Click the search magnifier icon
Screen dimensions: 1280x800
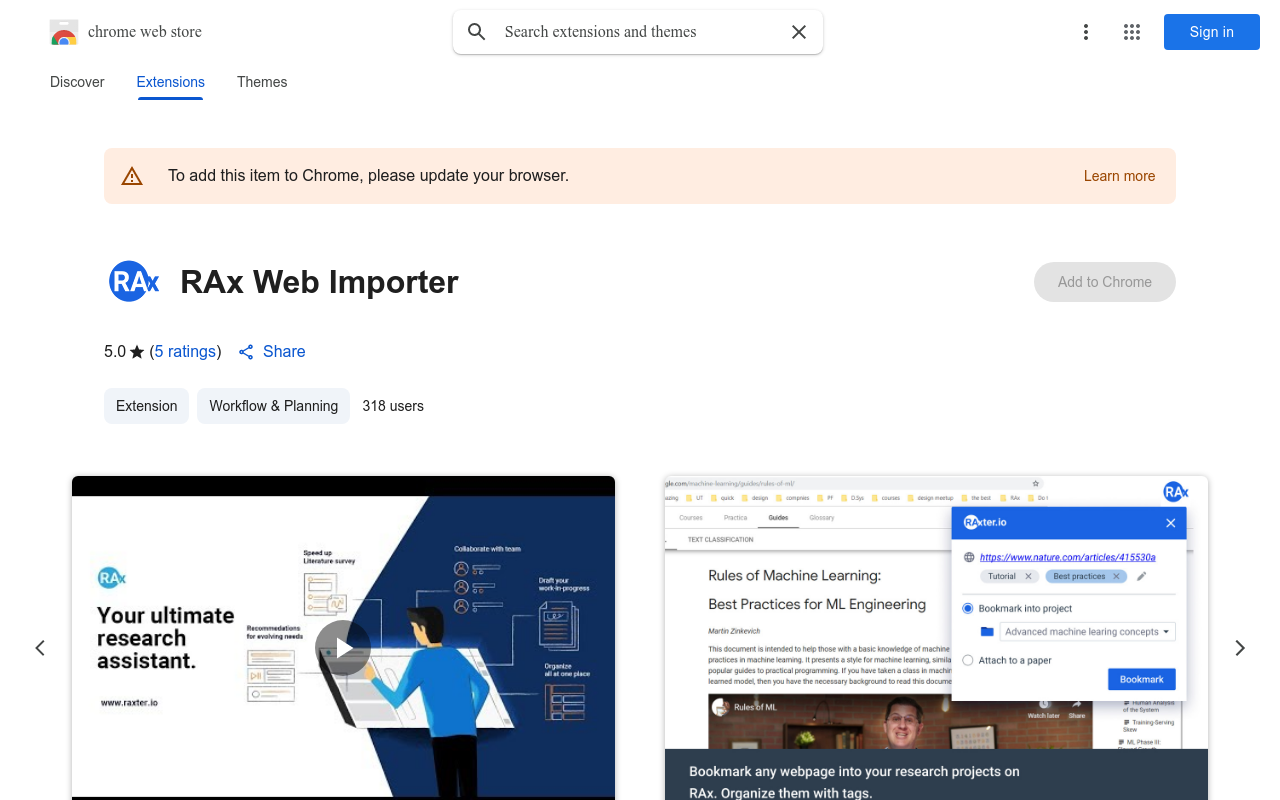(477, 32)
